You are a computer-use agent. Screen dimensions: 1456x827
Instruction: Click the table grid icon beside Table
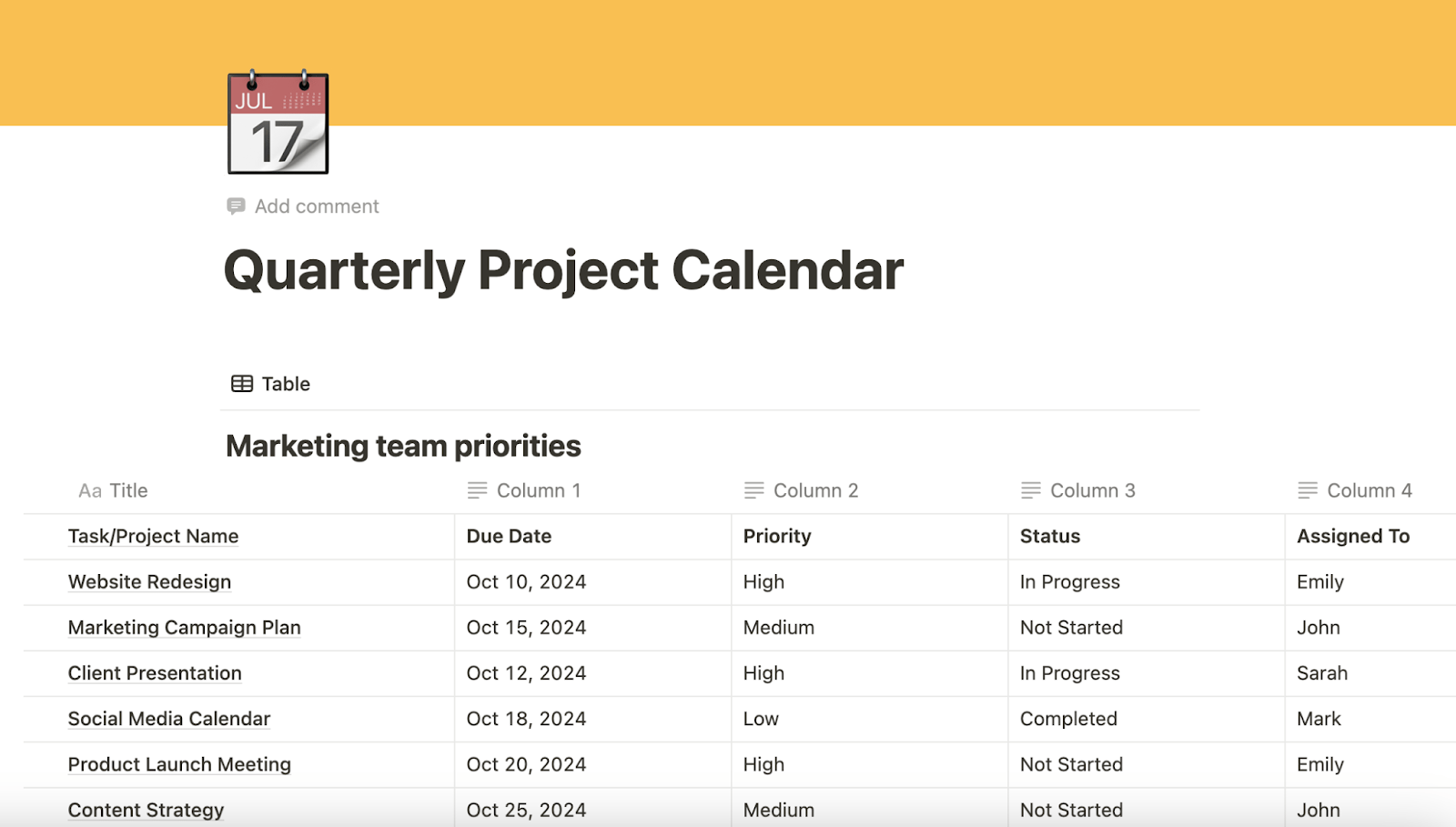click(241, 383)
